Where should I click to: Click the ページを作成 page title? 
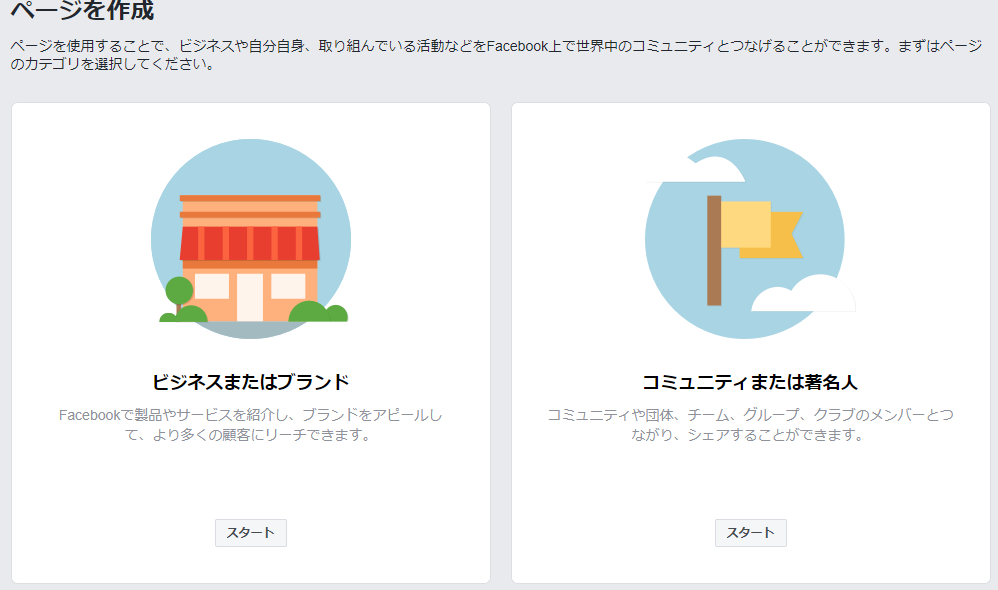point(83,10)
